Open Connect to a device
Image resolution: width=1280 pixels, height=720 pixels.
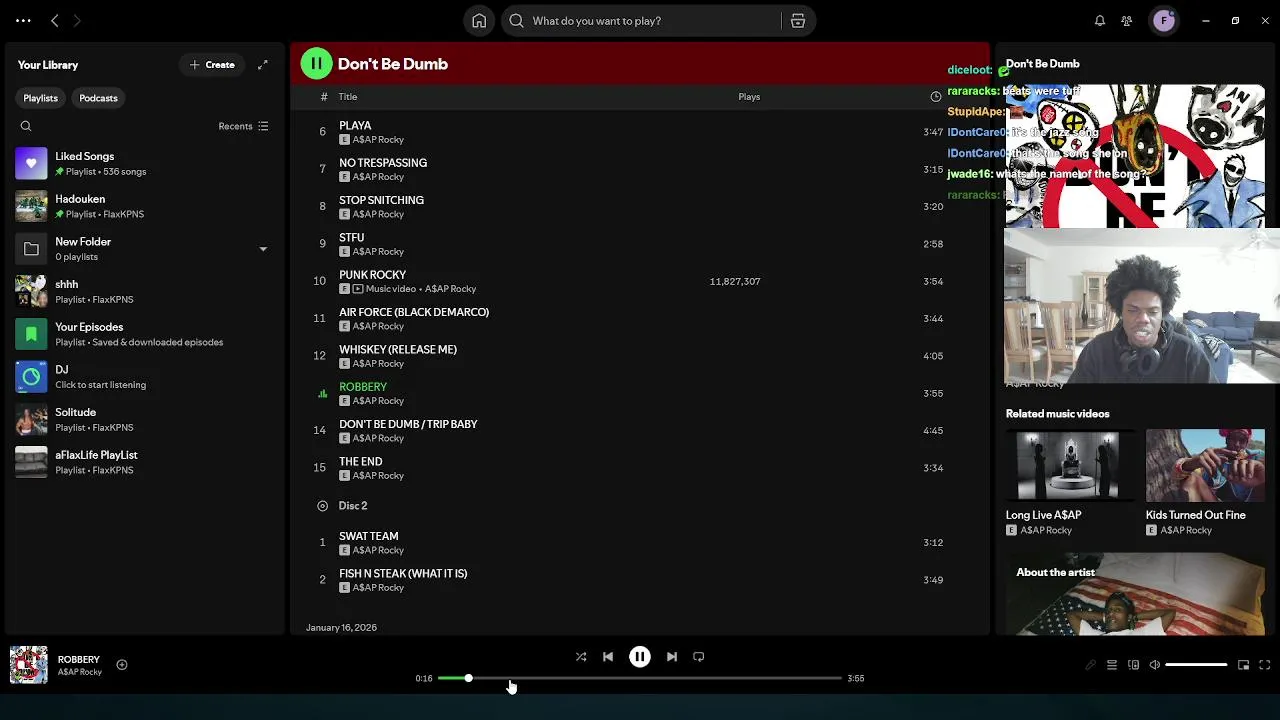1133,665
